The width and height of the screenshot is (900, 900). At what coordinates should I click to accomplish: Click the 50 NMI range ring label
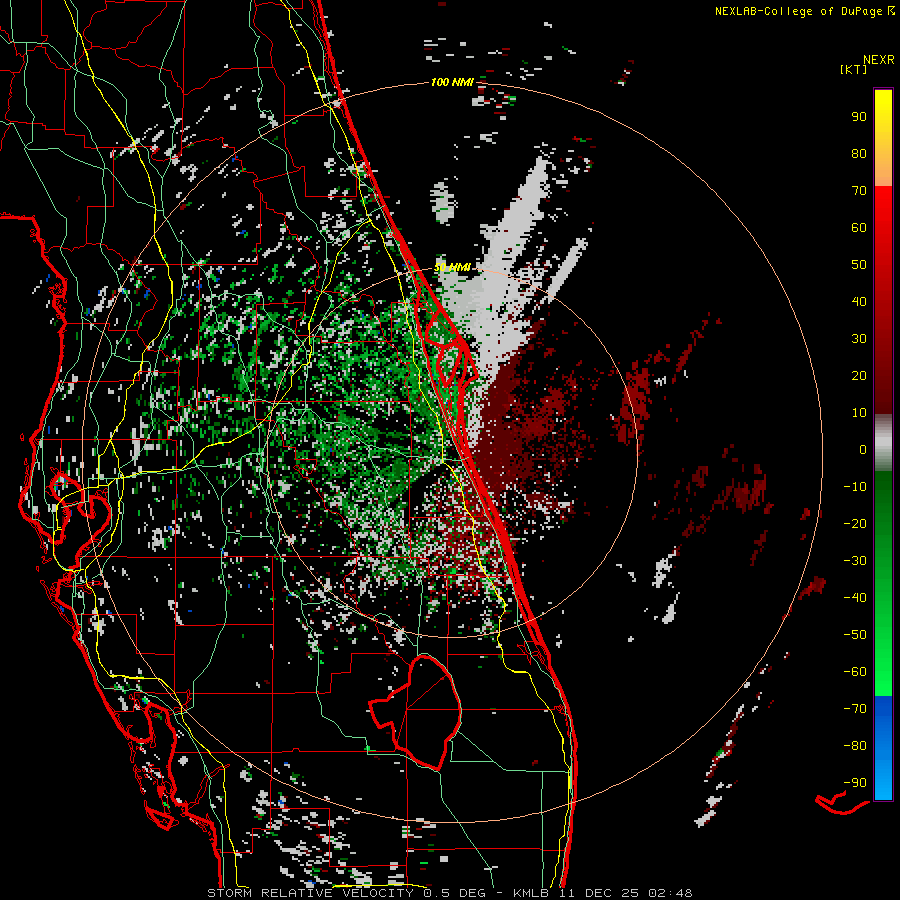[452, 267]
